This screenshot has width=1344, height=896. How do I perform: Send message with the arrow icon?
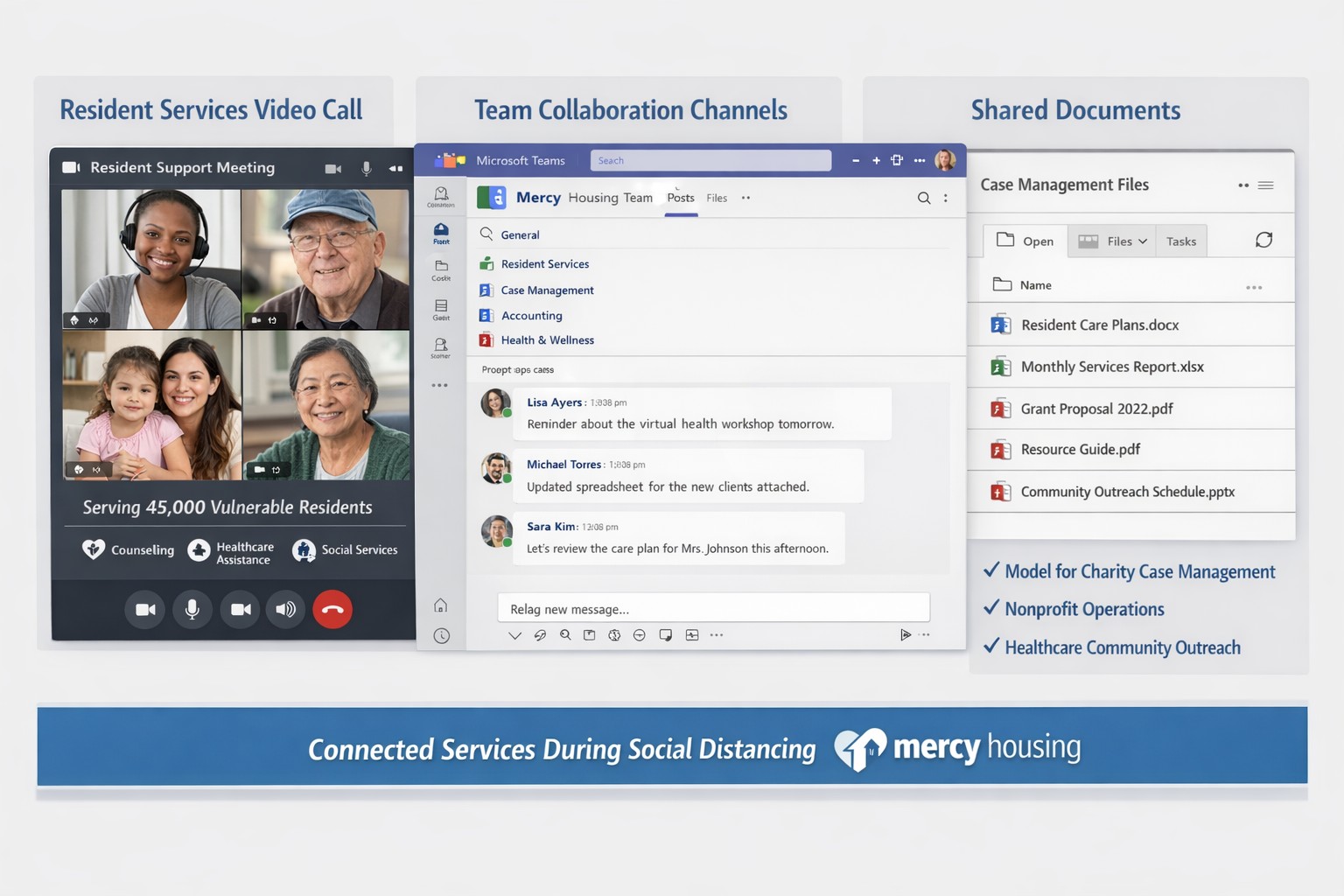click(x=906, y=635)
